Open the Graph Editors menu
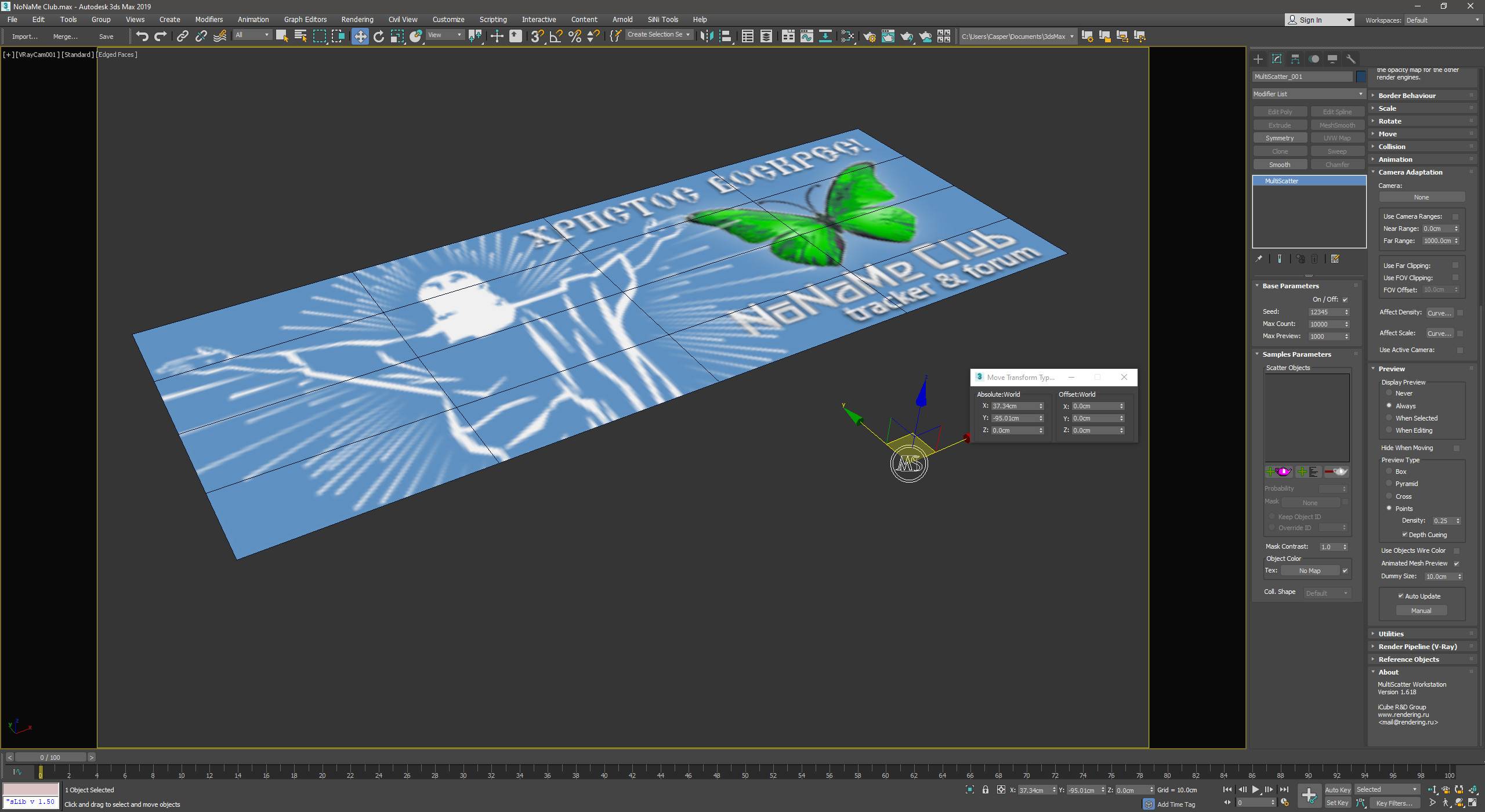Viewport: 1485px width, 812px height. pos(305,20)
